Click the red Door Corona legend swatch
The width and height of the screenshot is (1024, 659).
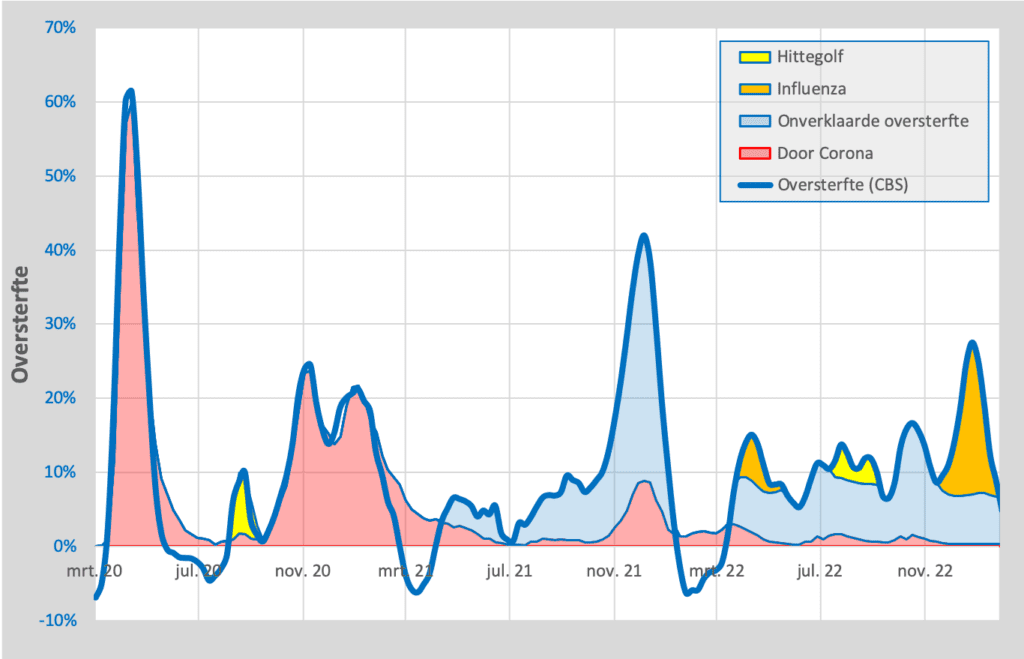(754, 153)
